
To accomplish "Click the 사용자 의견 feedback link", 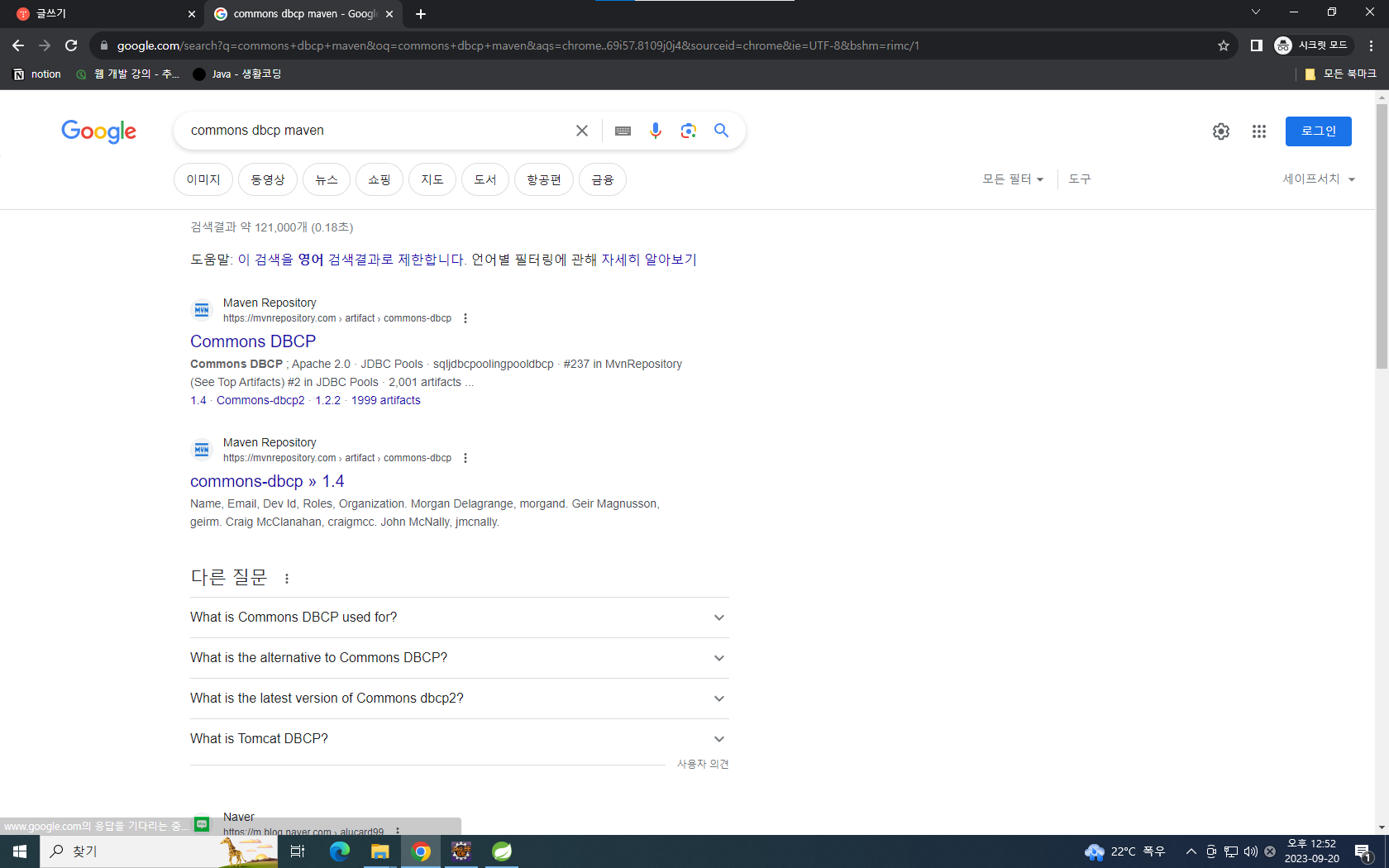I will point(703,764).
